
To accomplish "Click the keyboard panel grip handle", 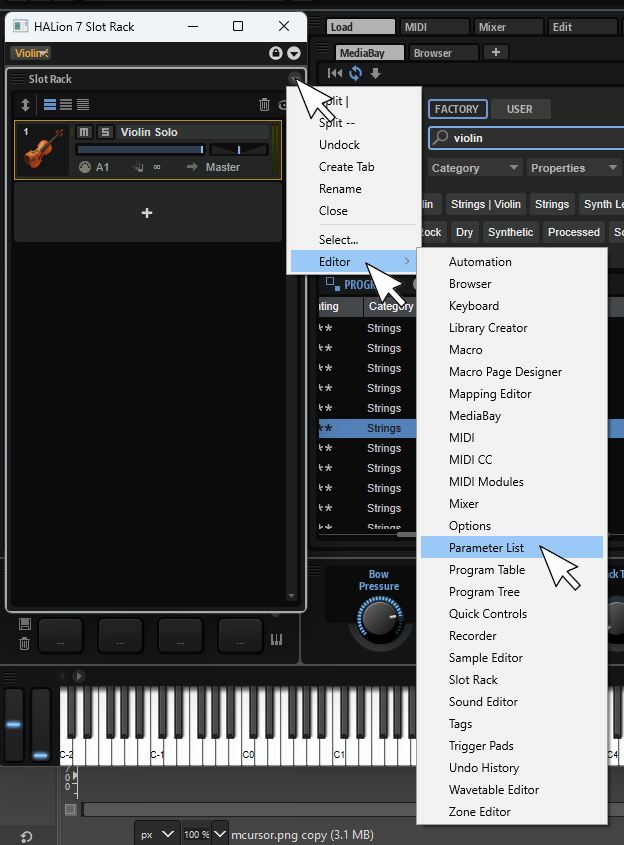I will pyautogui.click(x=9, y=676).
